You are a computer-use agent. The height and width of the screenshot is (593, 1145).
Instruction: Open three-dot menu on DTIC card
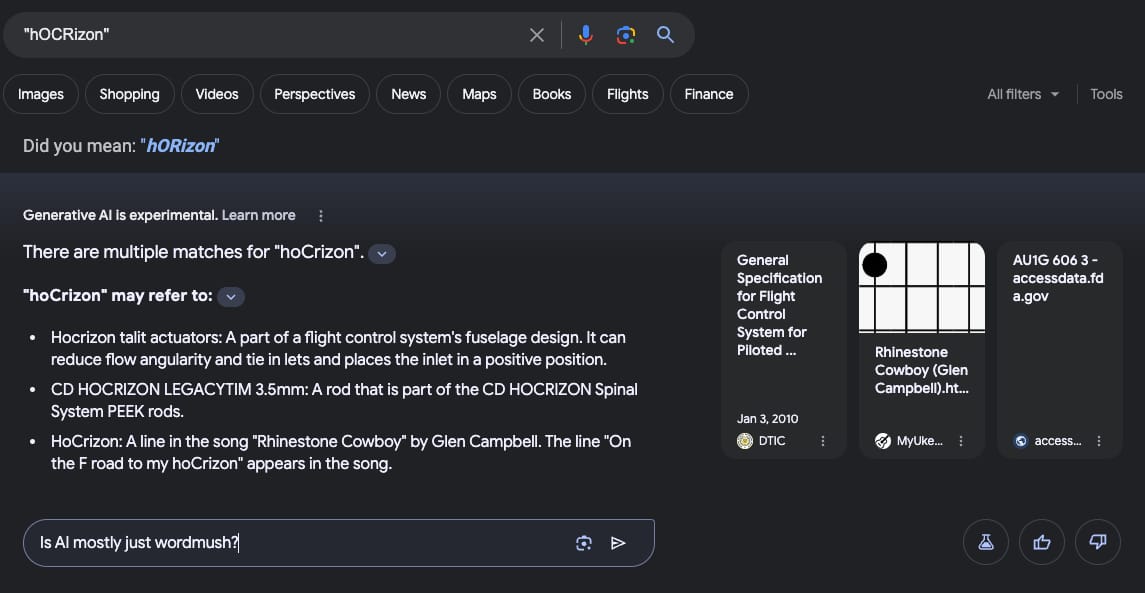point(823,441)
